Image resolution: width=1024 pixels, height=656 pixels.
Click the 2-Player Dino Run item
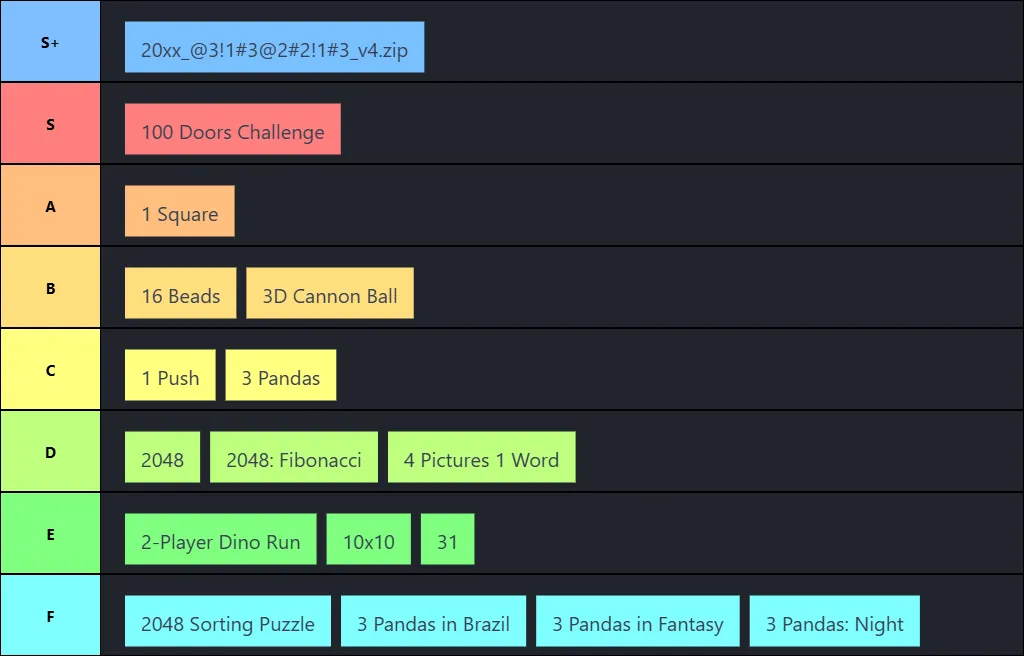221,539
